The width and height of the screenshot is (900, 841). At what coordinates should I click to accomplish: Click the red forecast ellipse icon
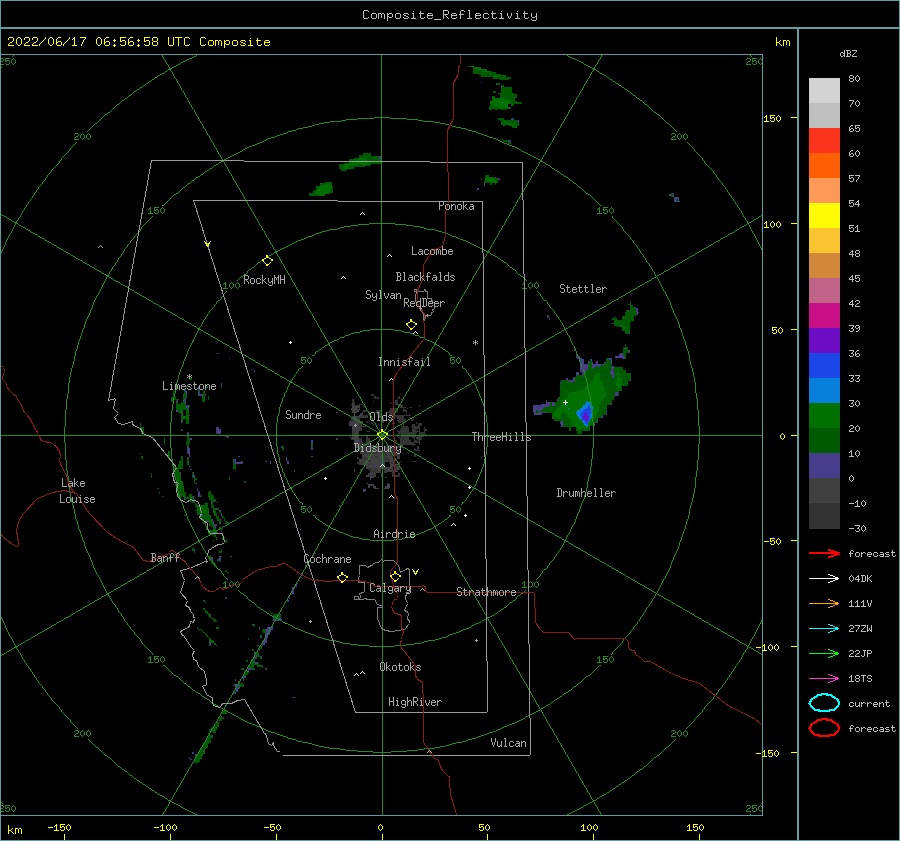pos(824,728)
